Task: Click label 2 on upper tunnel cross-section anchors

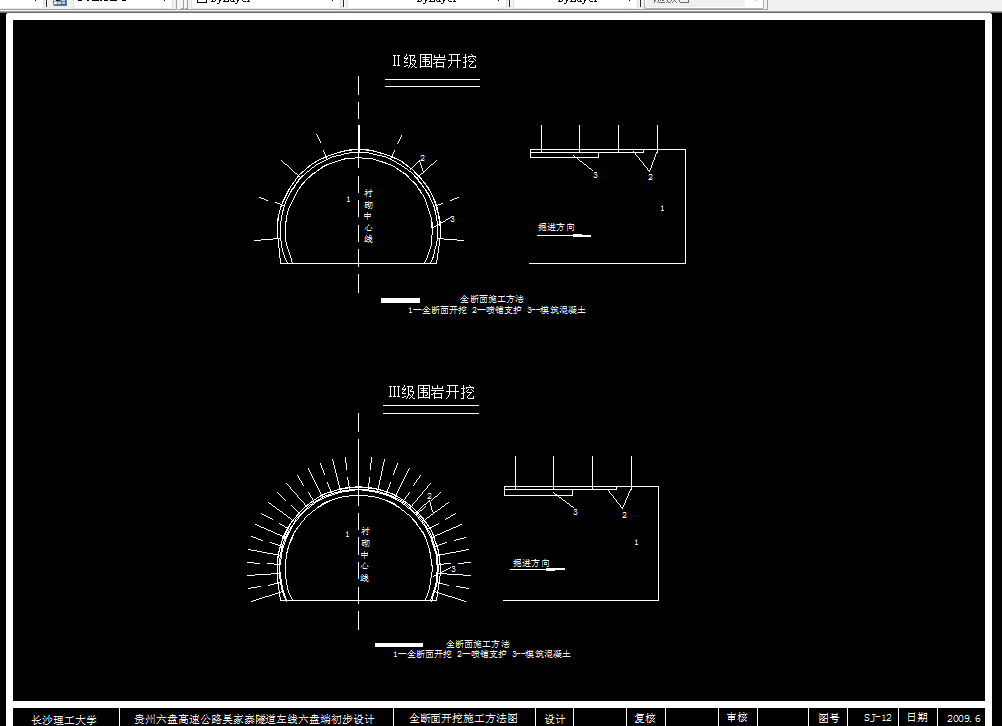Action: click(x=422, y=158)
